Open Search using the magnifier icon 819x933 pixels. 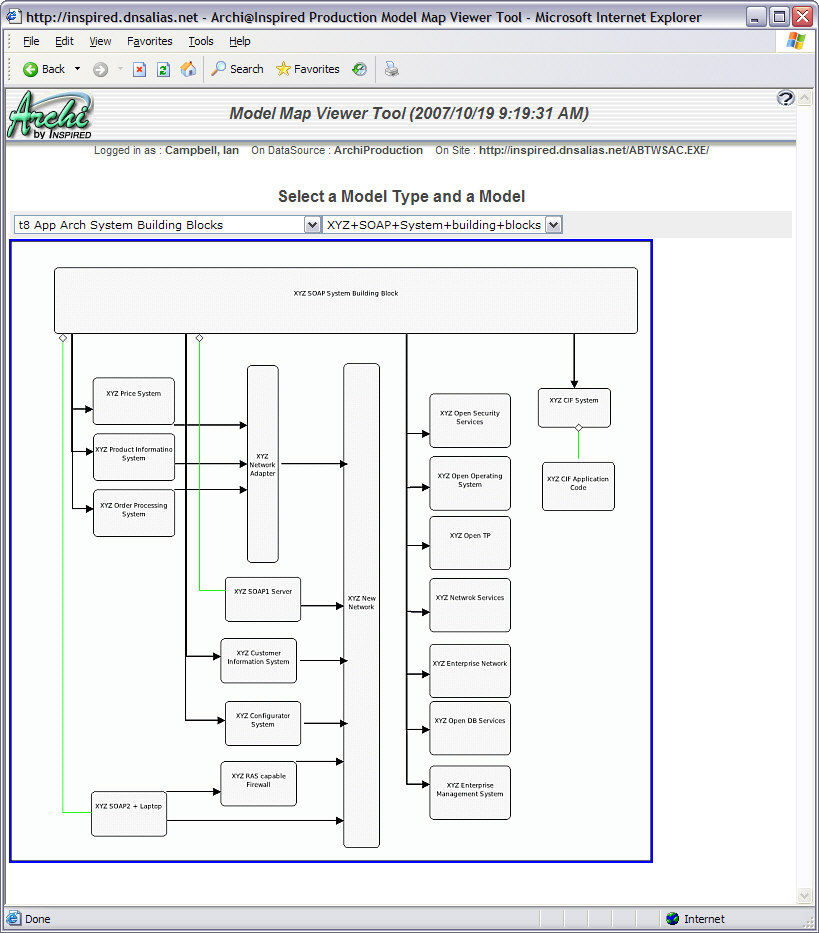218,69
